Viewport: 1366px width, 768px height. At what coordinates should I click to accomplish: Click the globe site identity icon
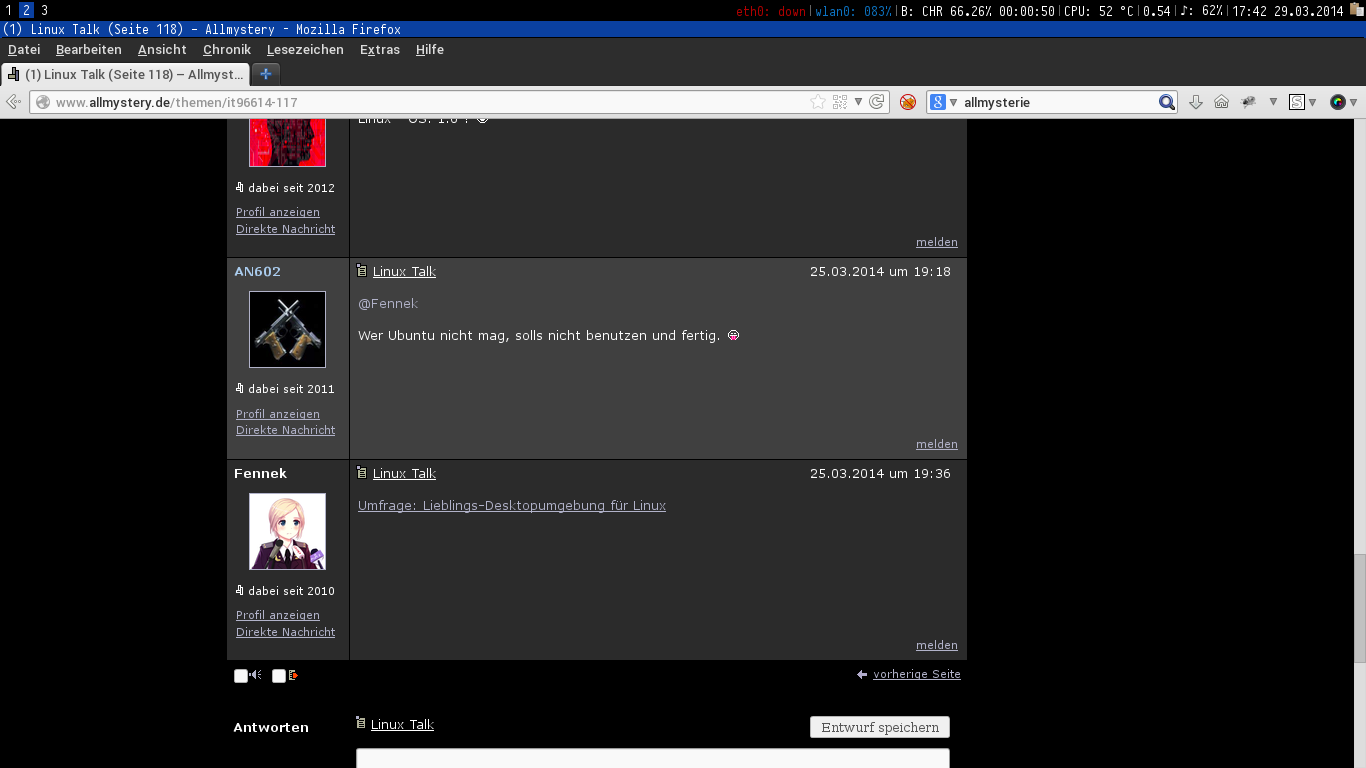pyautogui.click(x=43, y=102)
